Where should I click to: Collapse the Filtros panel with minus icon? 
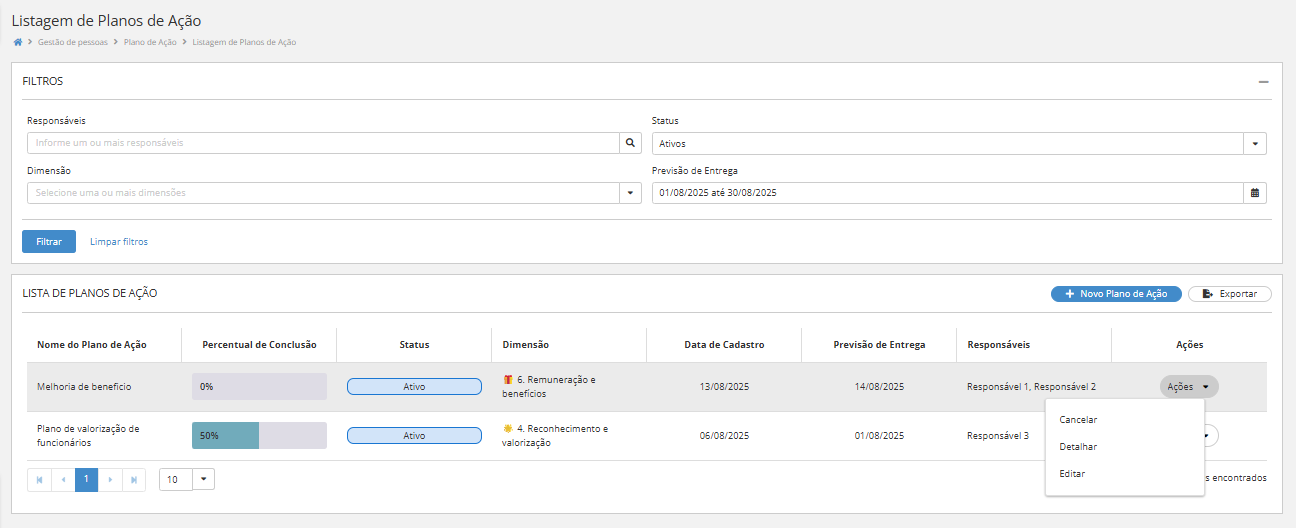pos(1263,81)
